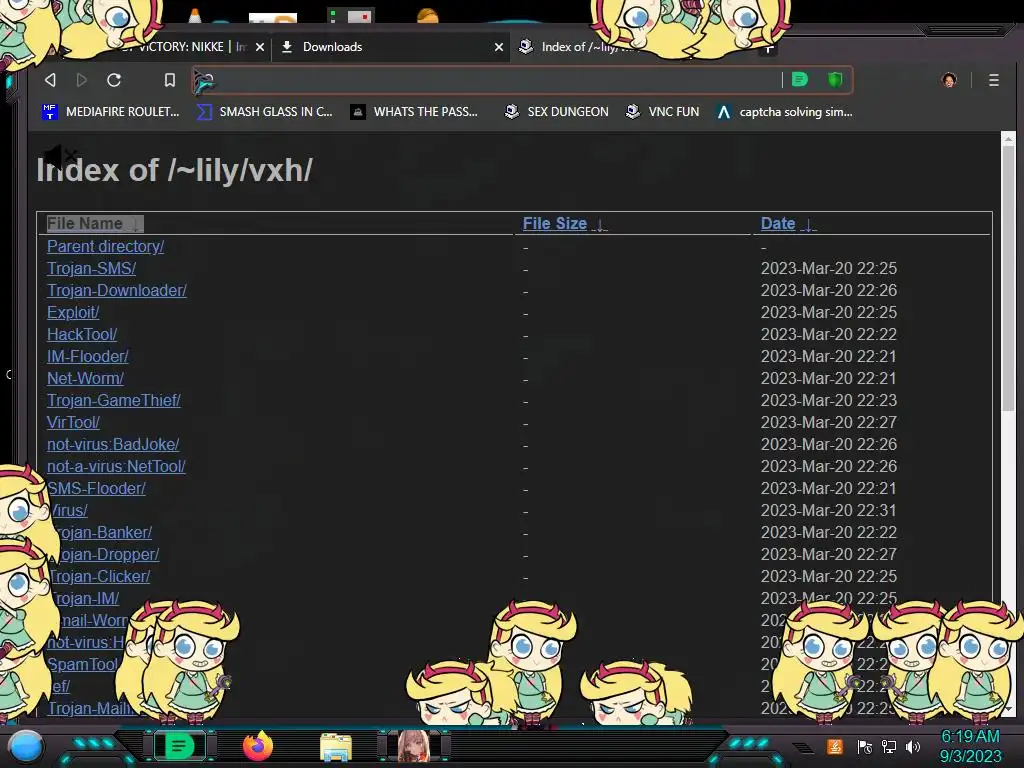Open the Trojan-Clicker/ folder

(100, 577)
